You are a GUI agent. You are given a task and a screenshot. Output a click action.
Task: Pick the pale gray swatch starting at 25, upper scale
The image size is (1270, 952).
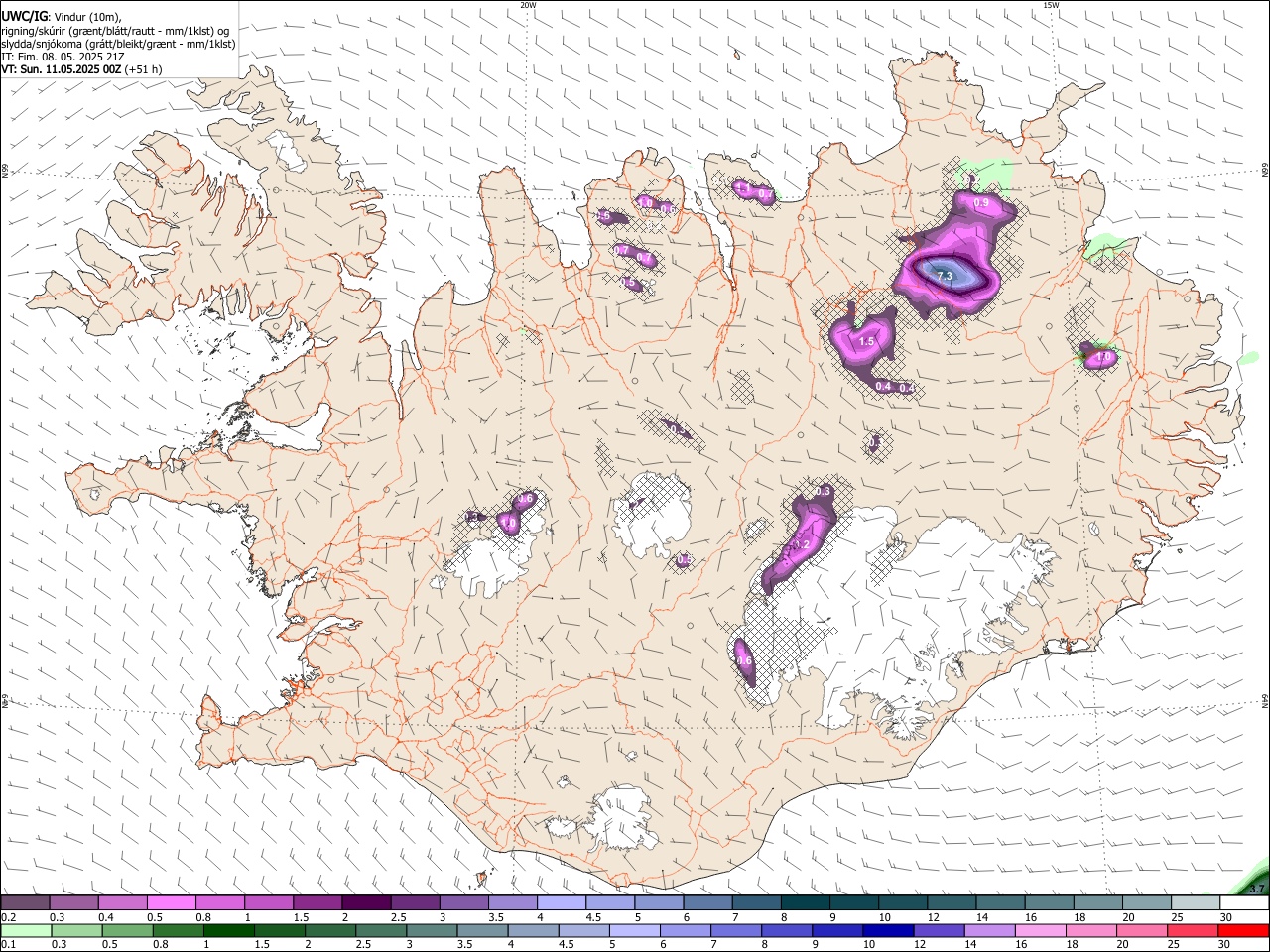tap(1196, 903)
